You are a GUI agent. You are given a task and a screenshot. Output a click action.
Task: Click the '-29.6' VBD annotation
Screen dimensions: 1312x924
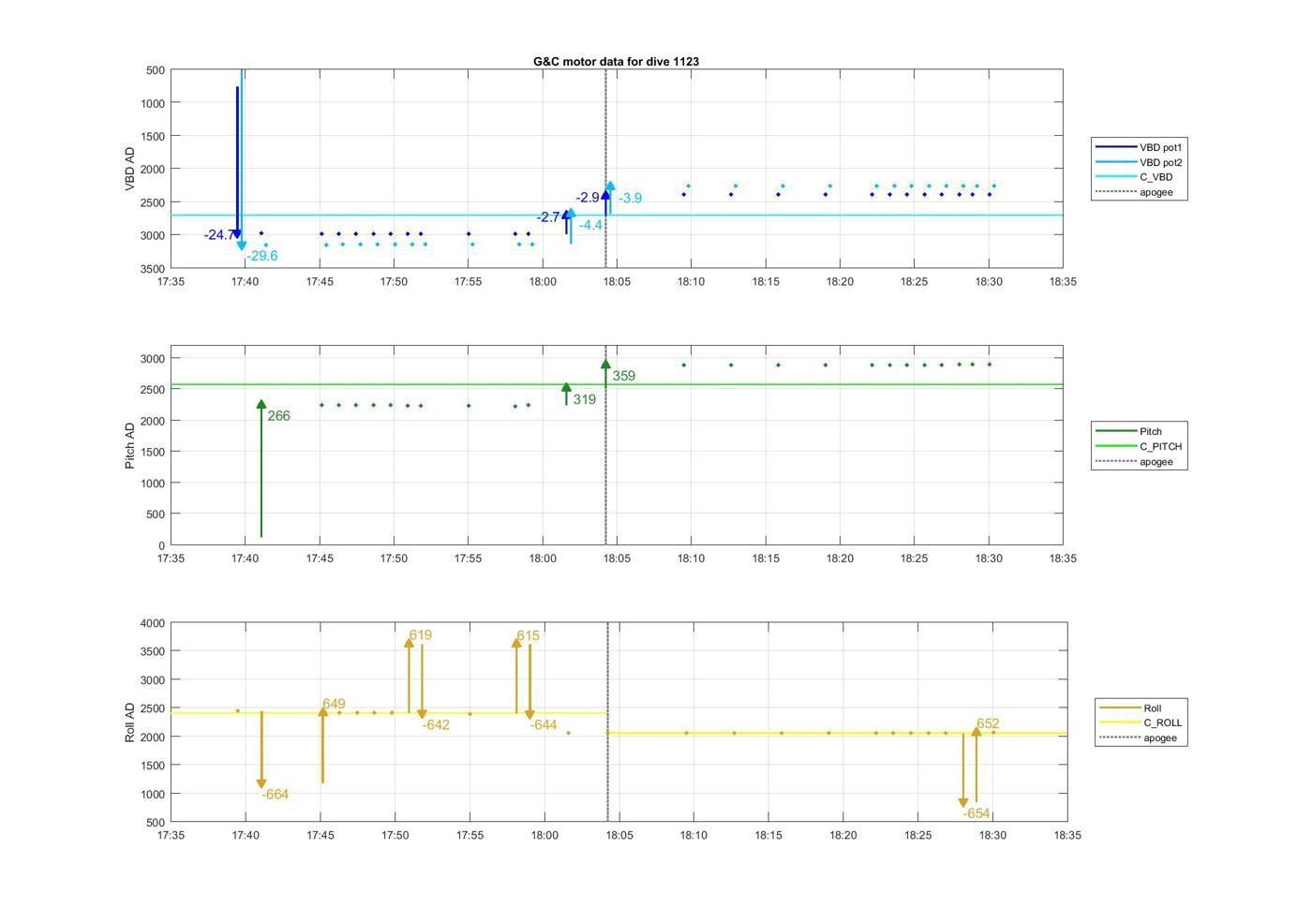click(x=262, y=256)
